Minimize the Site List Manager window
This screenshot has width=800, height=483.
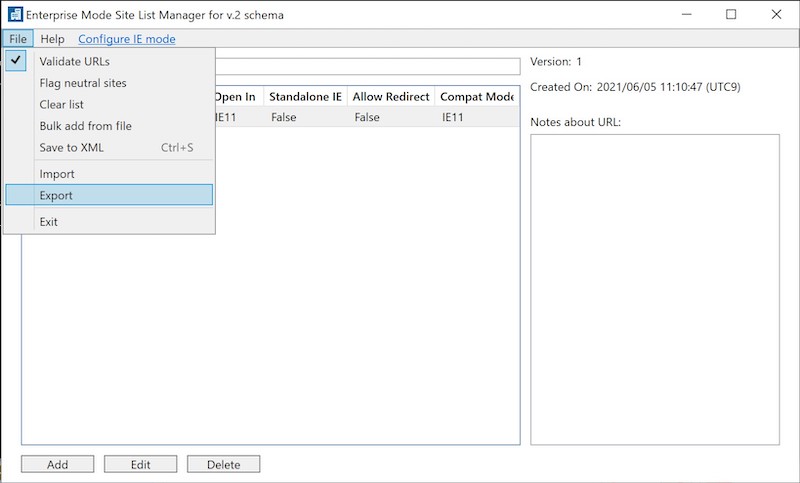pyautogui.click(x=687, y=14)
